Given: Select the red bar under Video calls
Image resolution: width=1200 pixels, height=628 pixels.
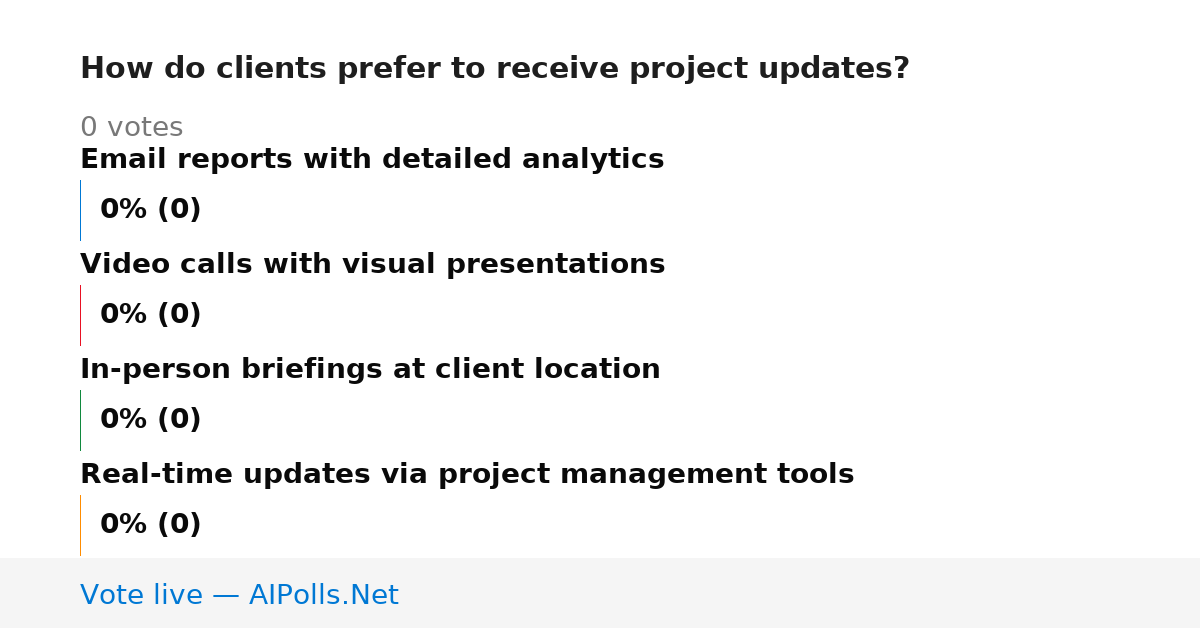Looking at the screenshot, I should tap(80, 315).
